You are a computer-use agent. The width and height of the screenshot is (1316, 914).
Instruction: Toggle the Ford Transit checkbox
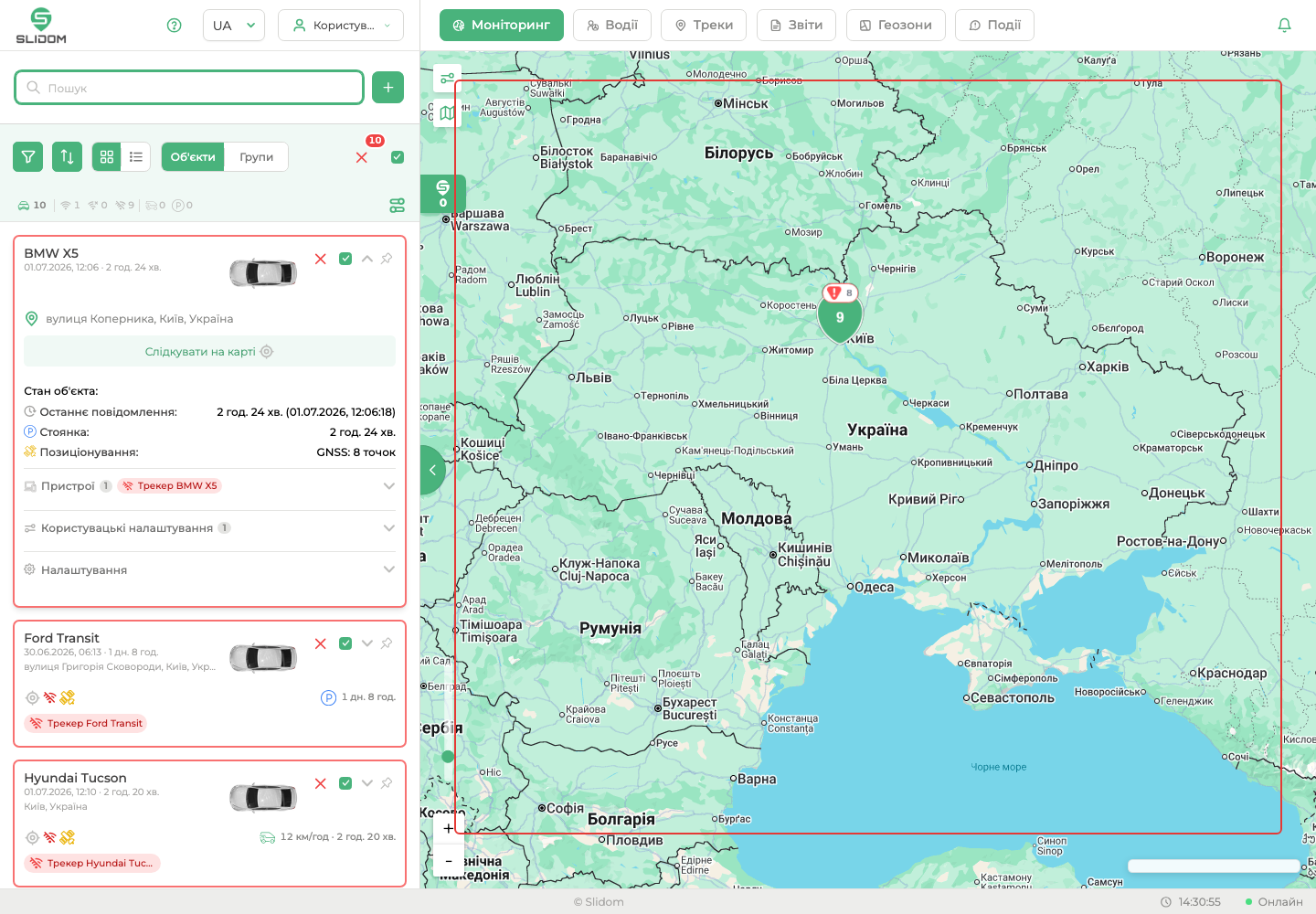(x=345, y=643)
